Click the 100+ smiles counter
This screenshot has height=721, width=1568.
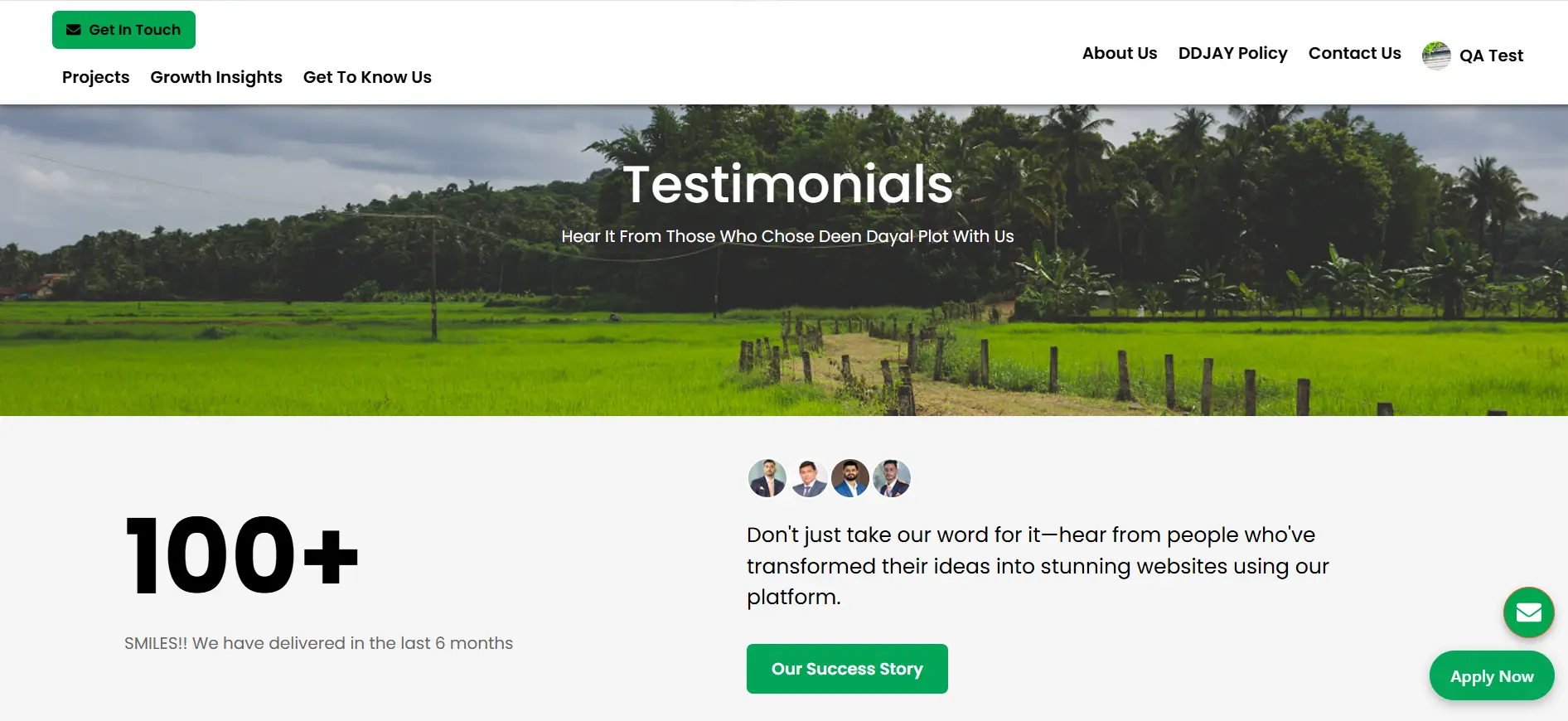(241, 555)
